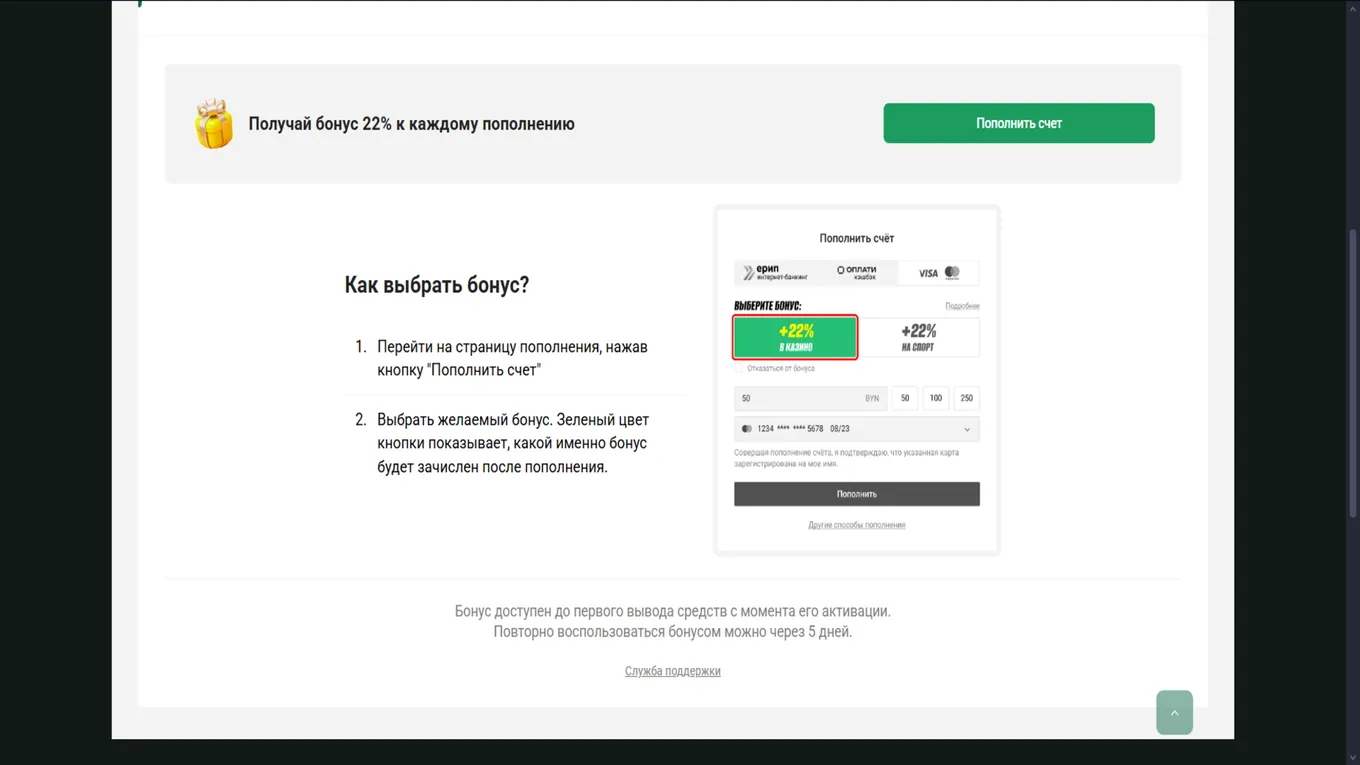Select the ЕРИП интернет-банкинг payment tab
1360x765 pixels.
tap(774, 272)
